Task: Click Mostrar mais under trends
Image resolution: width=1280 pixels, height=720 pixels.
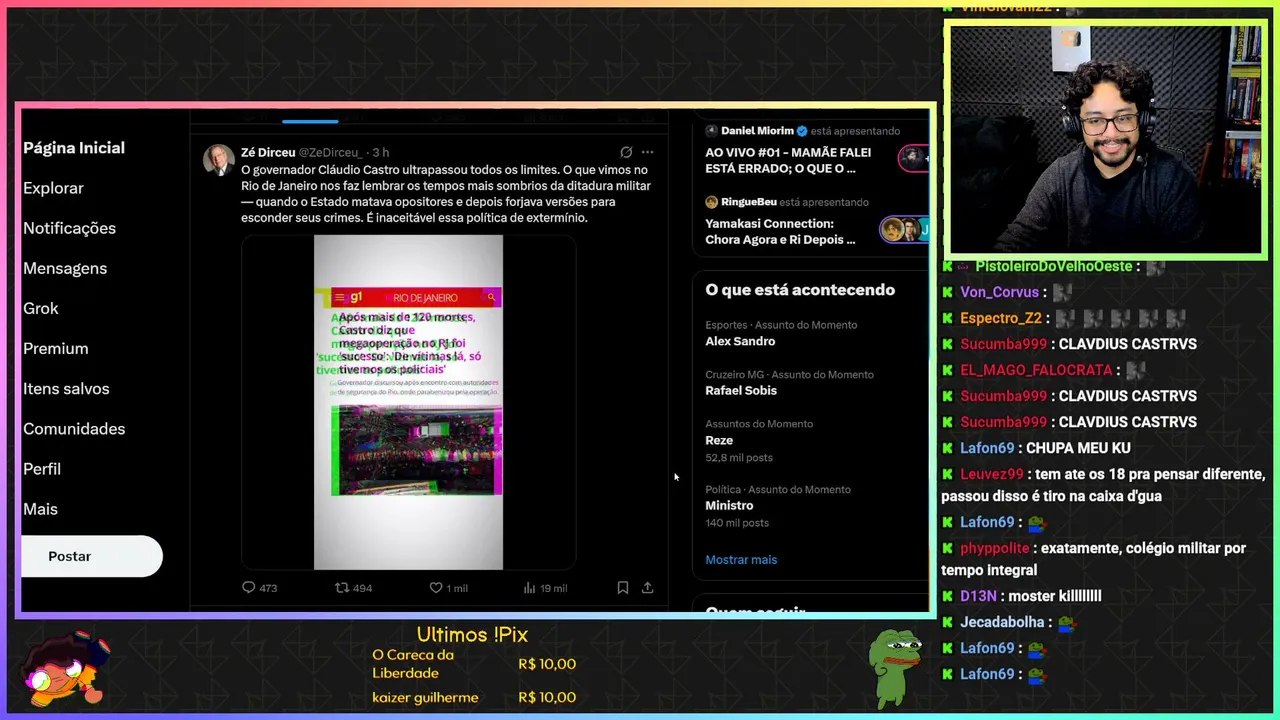Action: [741, 560]
